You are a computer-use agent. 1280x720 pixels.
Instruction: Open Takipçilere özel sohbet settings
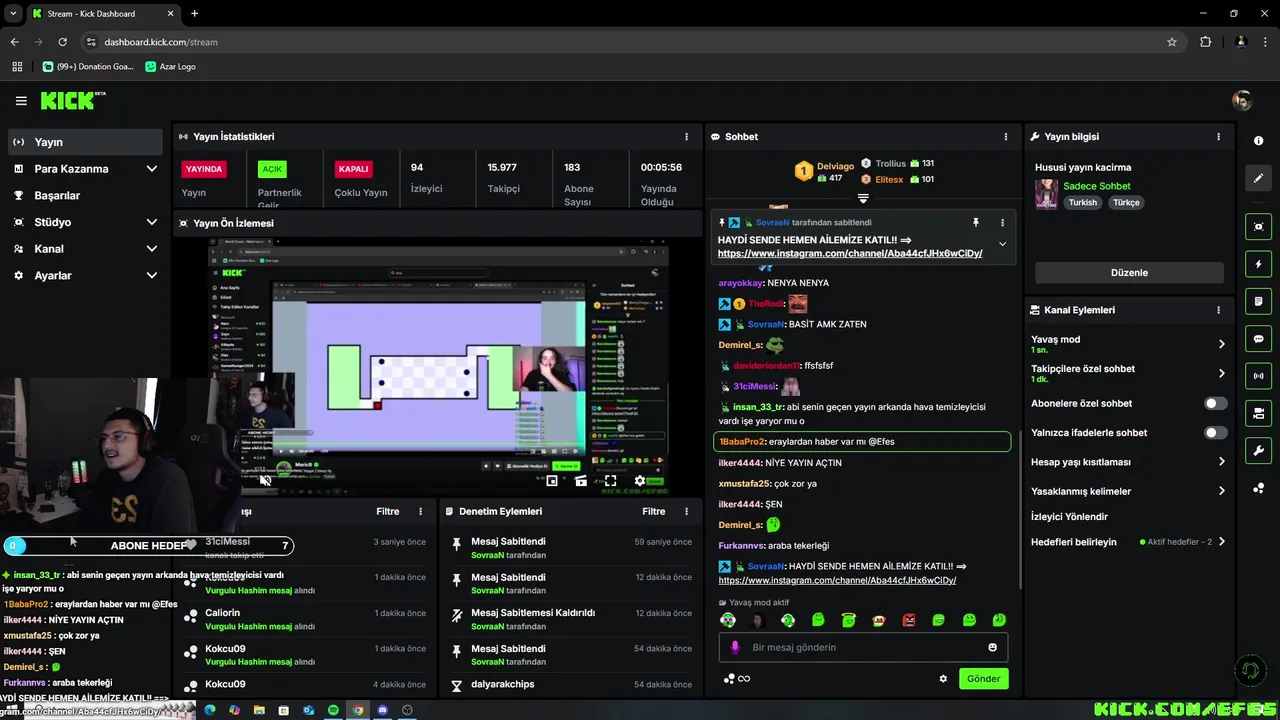(x=1128, y=373)
